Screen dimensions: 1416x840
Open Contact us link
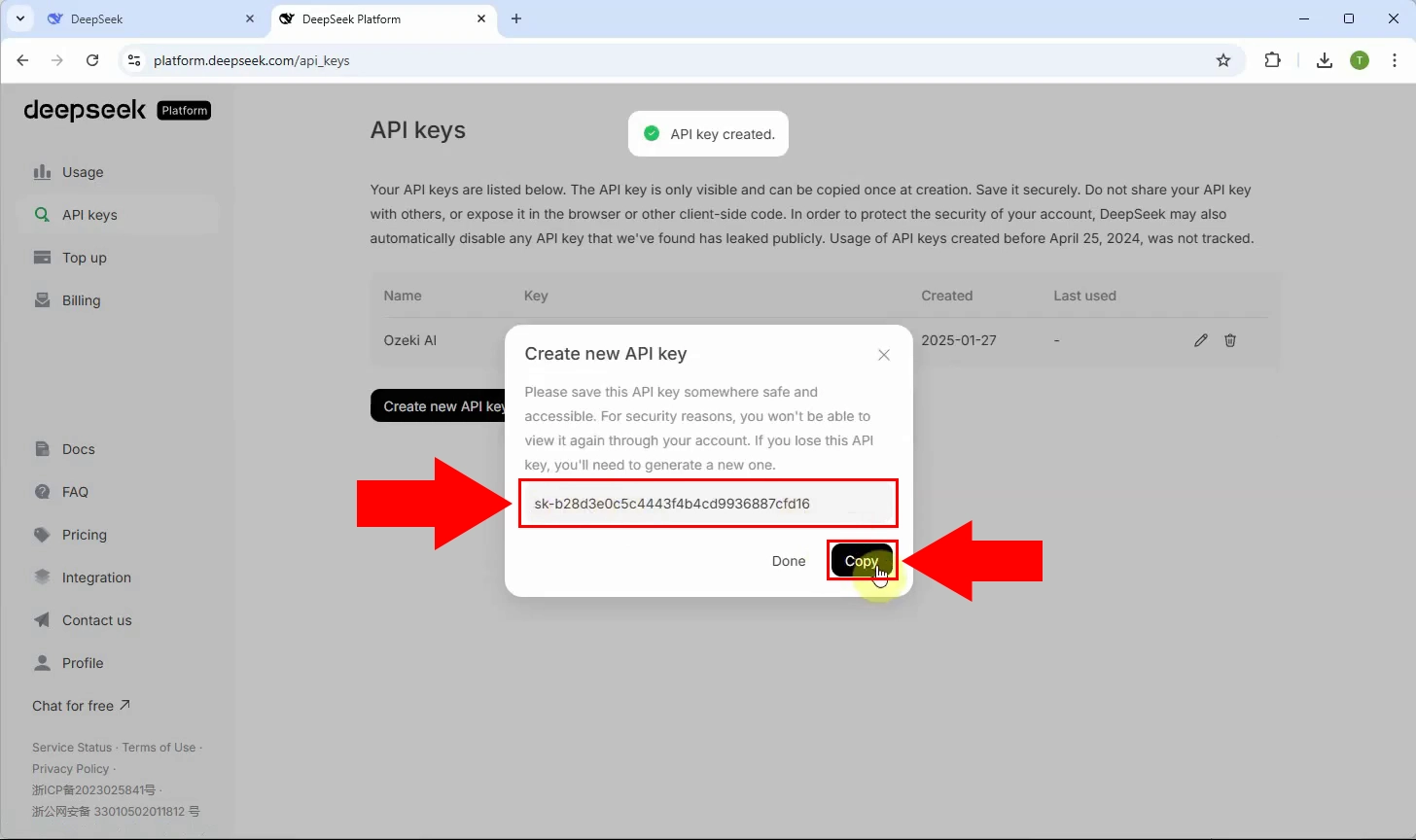point(118,620)
